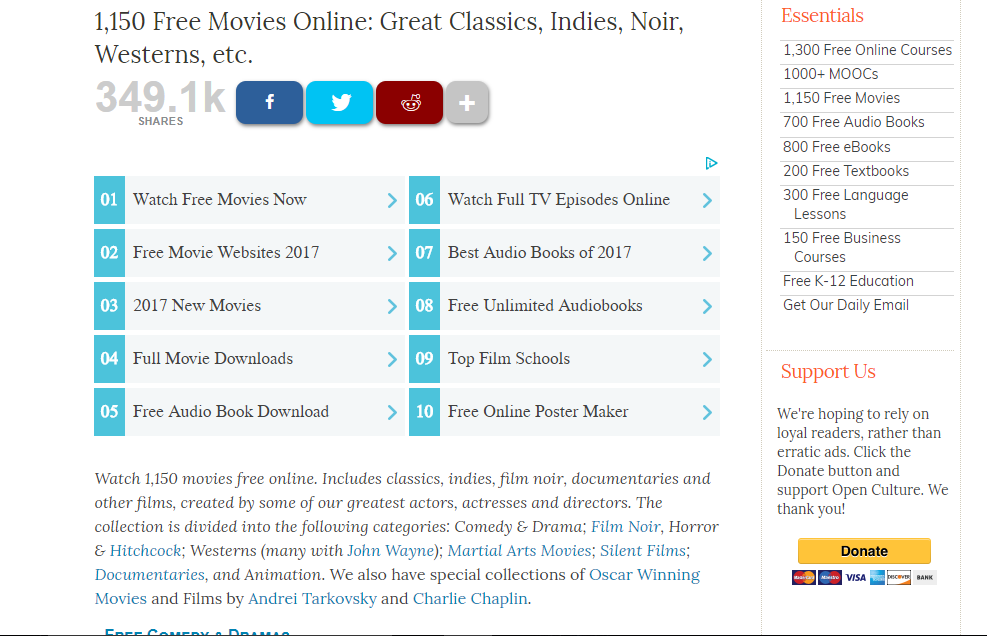Viewport: 987px width, 636px height.
Task: Share the page on Twitter
Action: click(339, 102)
